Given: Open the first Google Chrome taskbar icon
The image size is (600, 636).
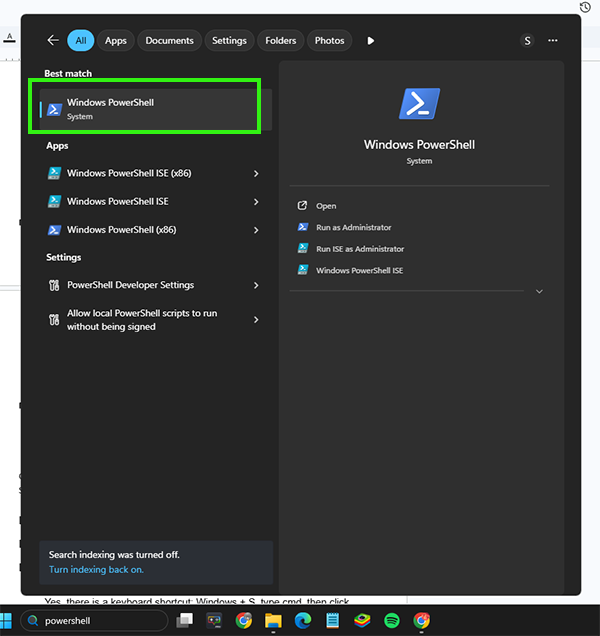Looking at the screenshot, I should (x=244, y=621).
